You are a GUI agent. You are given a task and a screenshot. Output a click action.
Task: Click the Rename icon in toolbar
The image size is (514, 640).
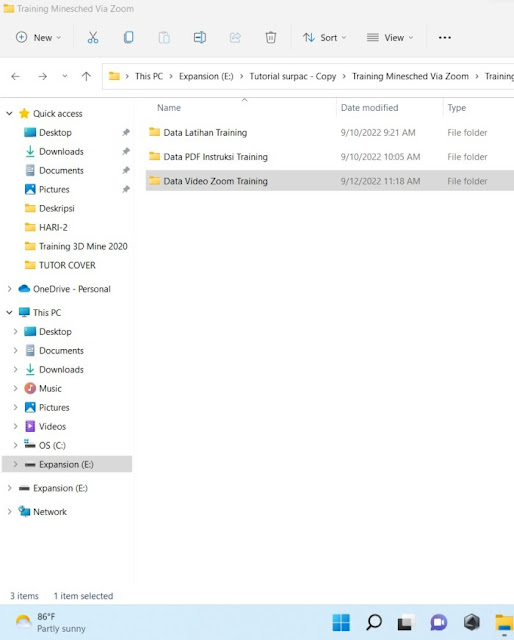pos(200,38)
